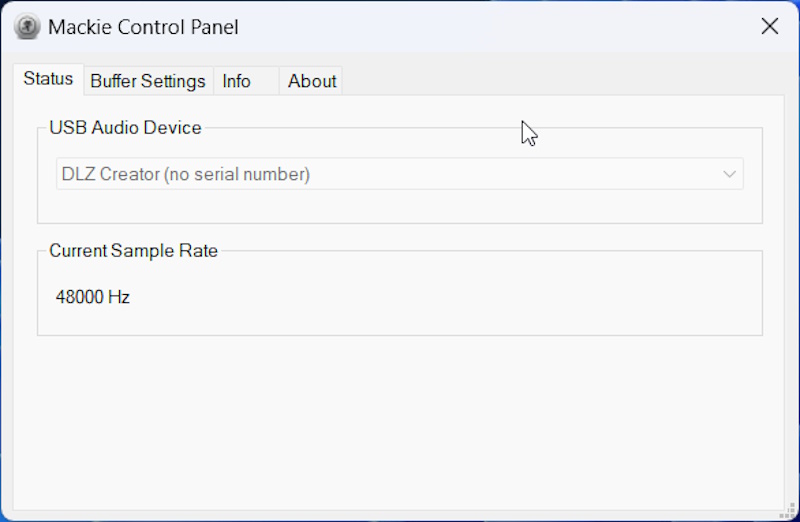The height and width of the screenshot is (522, 800).
Task: Go to the Info tab
Action: (x=246, y=81)
